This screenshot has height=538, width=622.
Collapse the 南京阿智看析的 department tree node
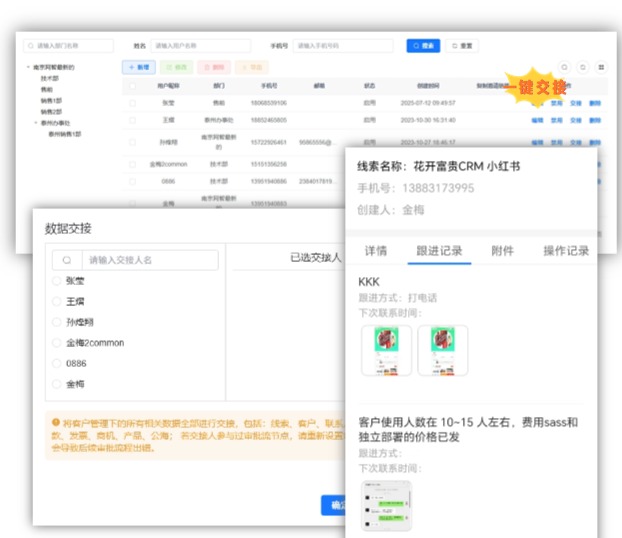[27, 67]
